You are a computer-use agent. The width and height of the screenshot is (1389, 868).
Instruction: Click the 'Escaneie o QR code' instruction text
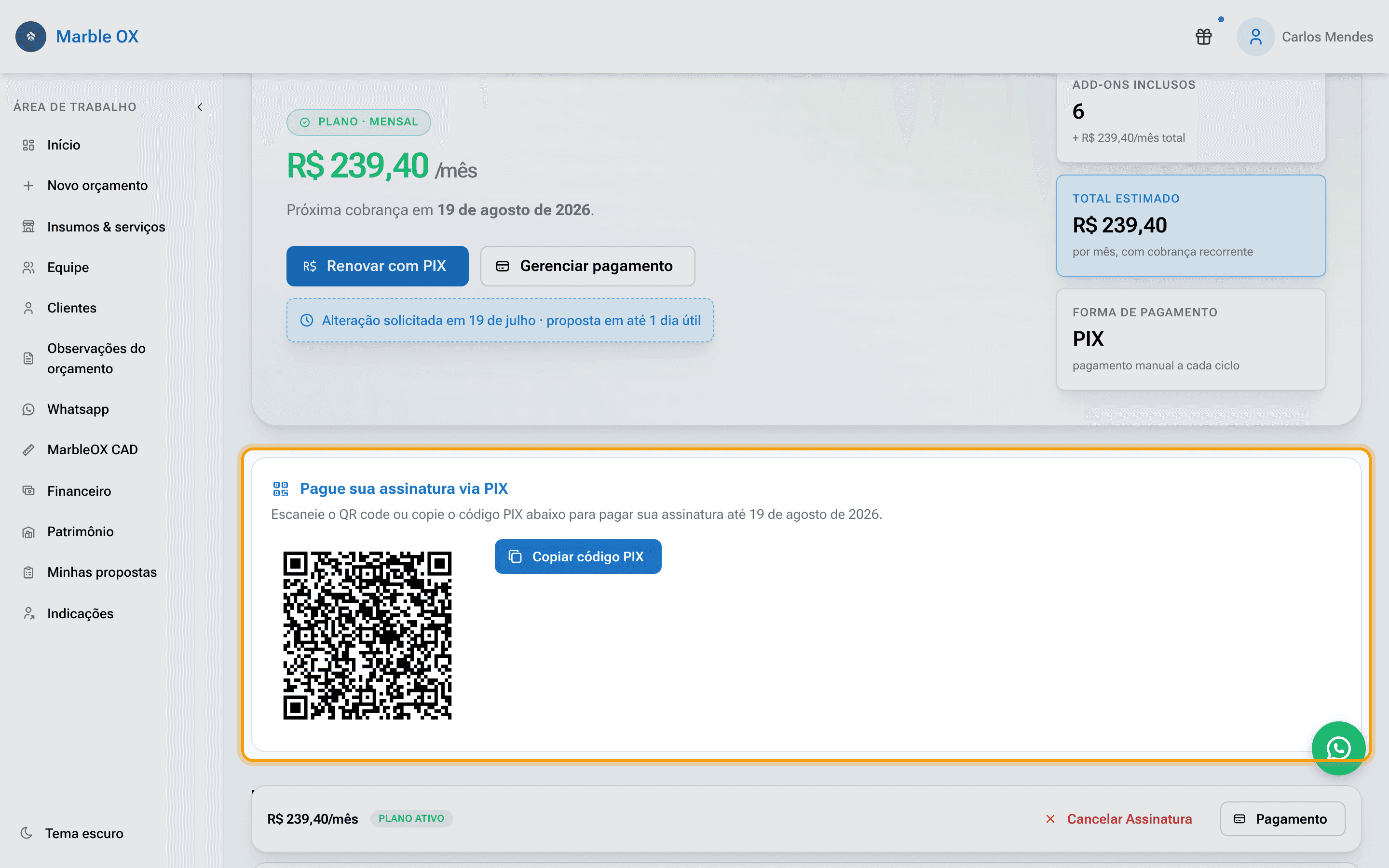[576, 515]
